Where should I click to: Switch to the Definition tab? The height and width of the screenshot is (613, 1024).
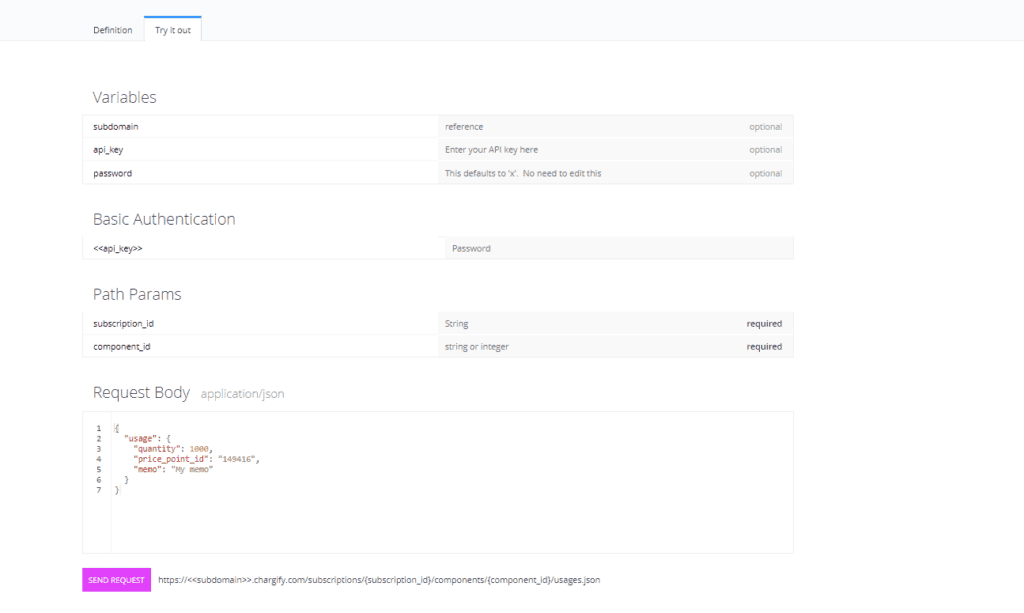point(112,30)
